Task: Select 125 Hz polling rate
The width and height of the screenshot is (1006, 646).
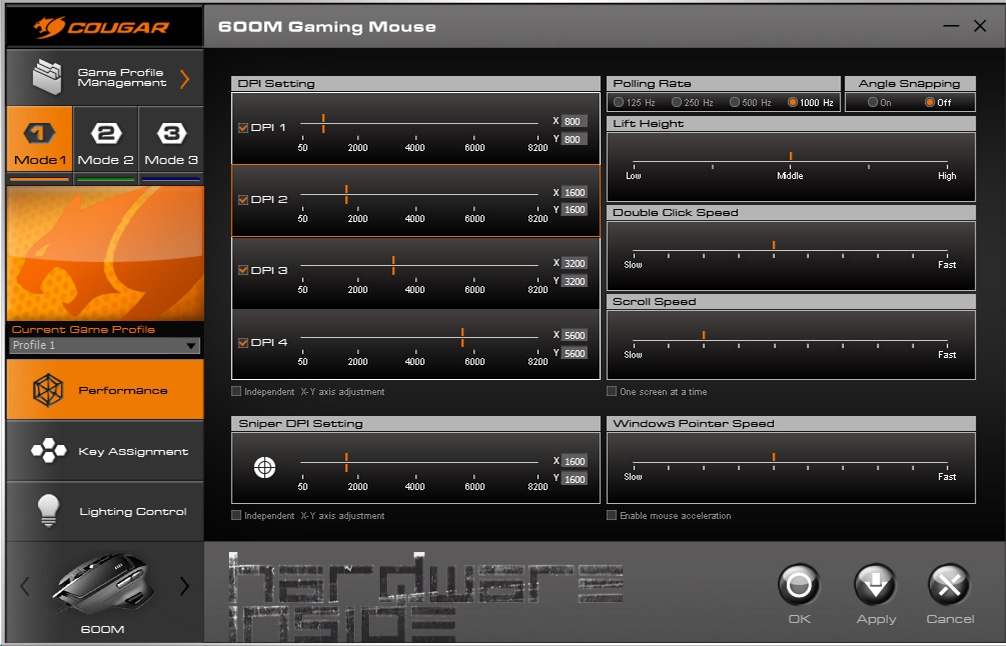Action: [x=618, y=102]
